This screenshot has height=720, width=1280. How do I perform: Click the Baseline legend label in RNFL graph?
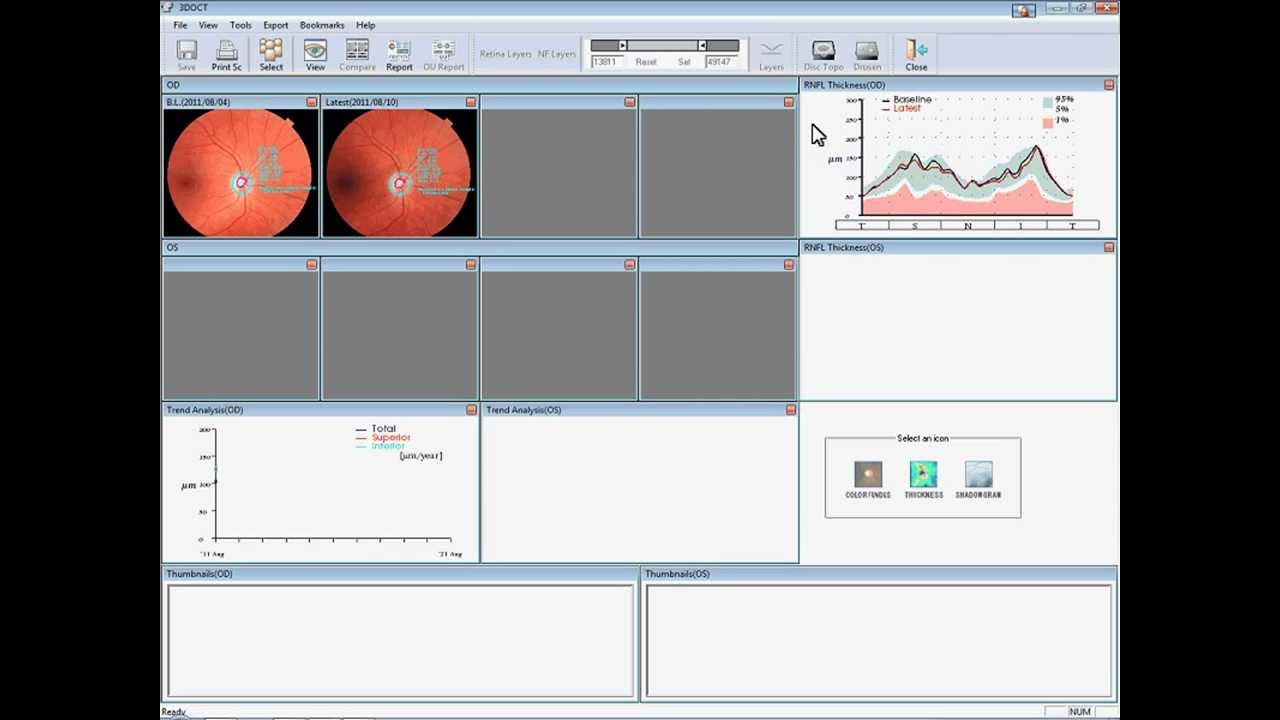[x=912, y=100]
